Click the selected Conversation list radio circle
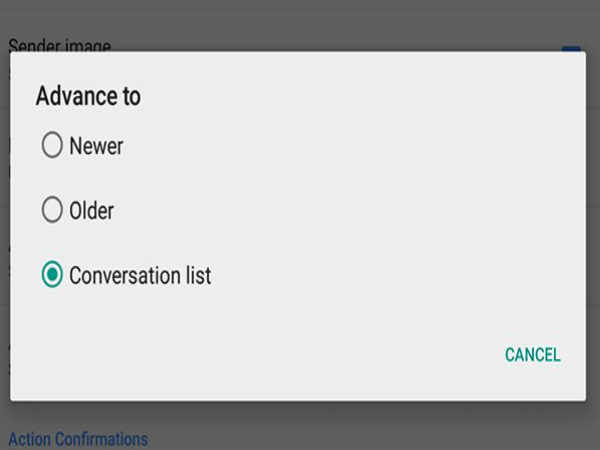600x450 pixels. tap(52, 276)
